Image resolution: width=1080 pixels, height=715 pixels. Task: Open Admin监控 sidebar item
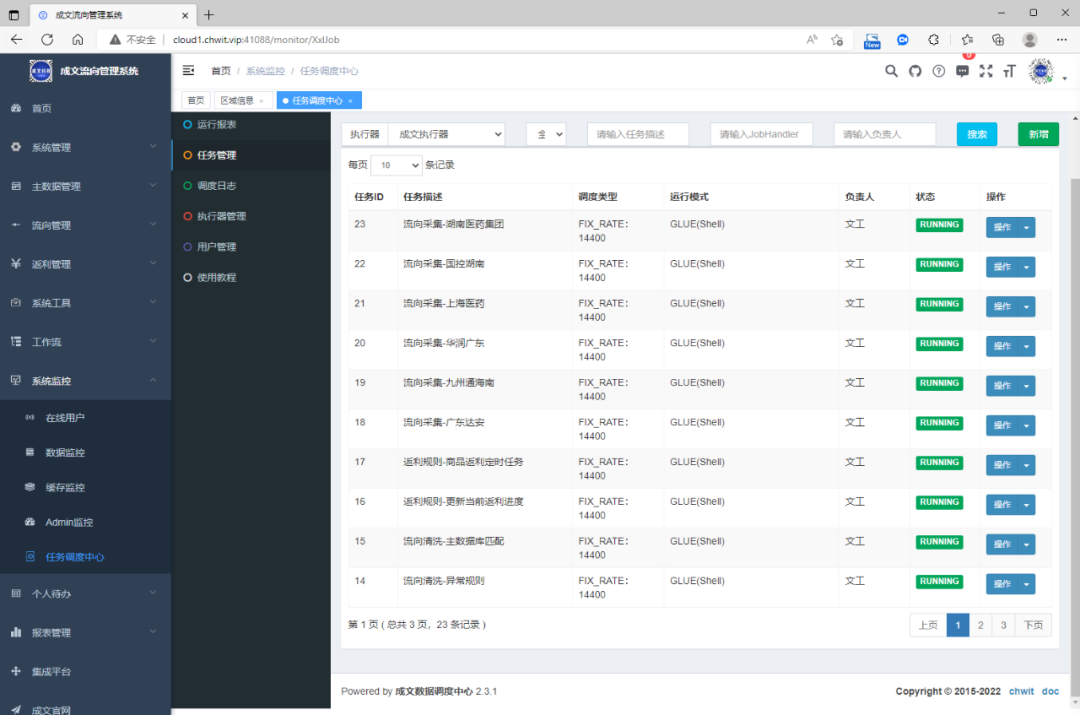click(x=85, y=522)
